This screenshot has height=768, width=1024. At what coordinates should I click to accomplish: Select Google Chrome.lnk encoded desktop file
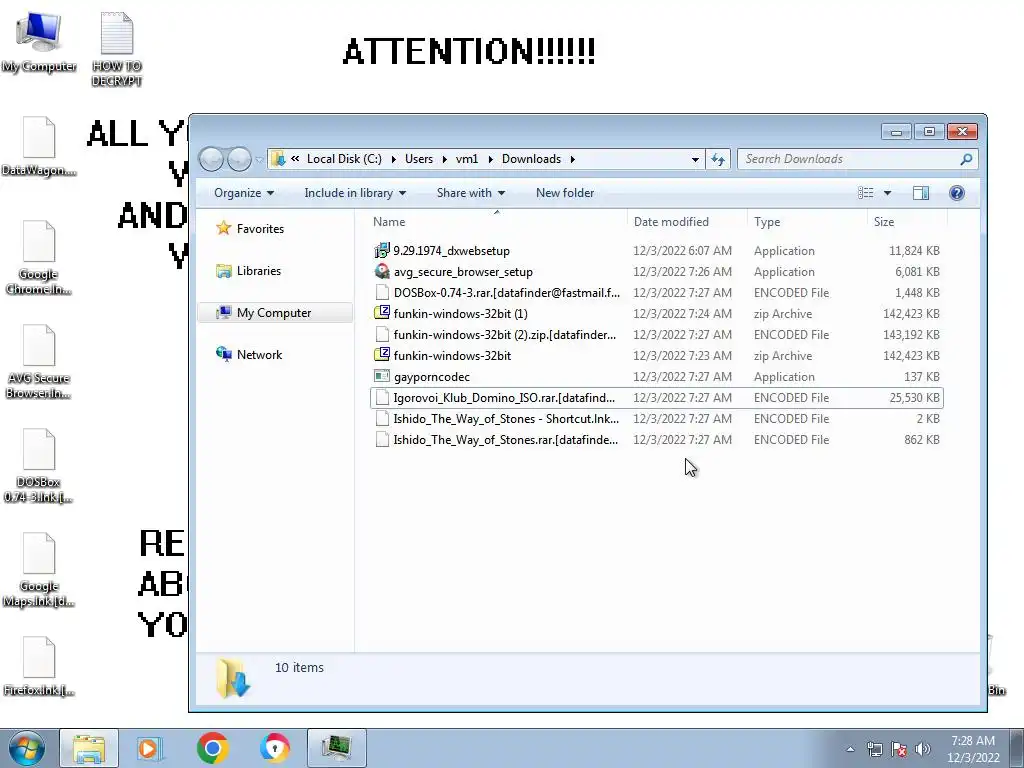39,258
